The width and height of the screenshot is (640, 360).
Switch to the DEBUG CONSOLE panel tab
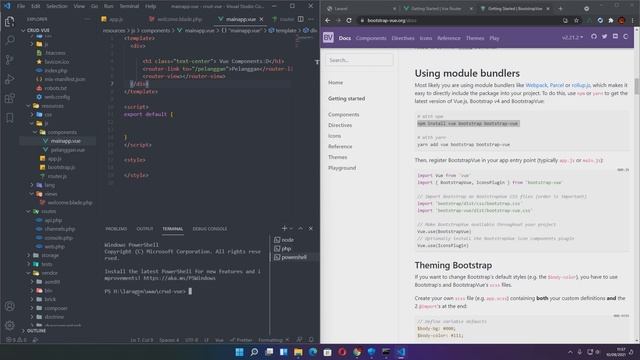point(210,229)
